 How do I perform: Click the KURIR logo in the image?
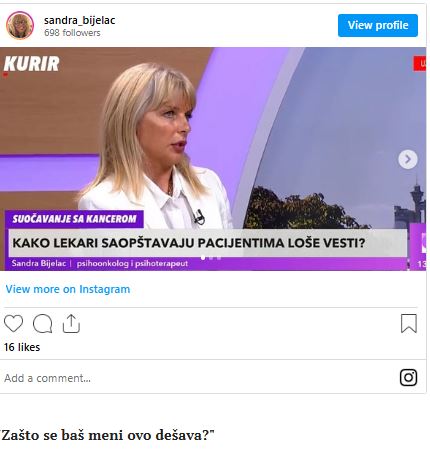coord(32,64)
